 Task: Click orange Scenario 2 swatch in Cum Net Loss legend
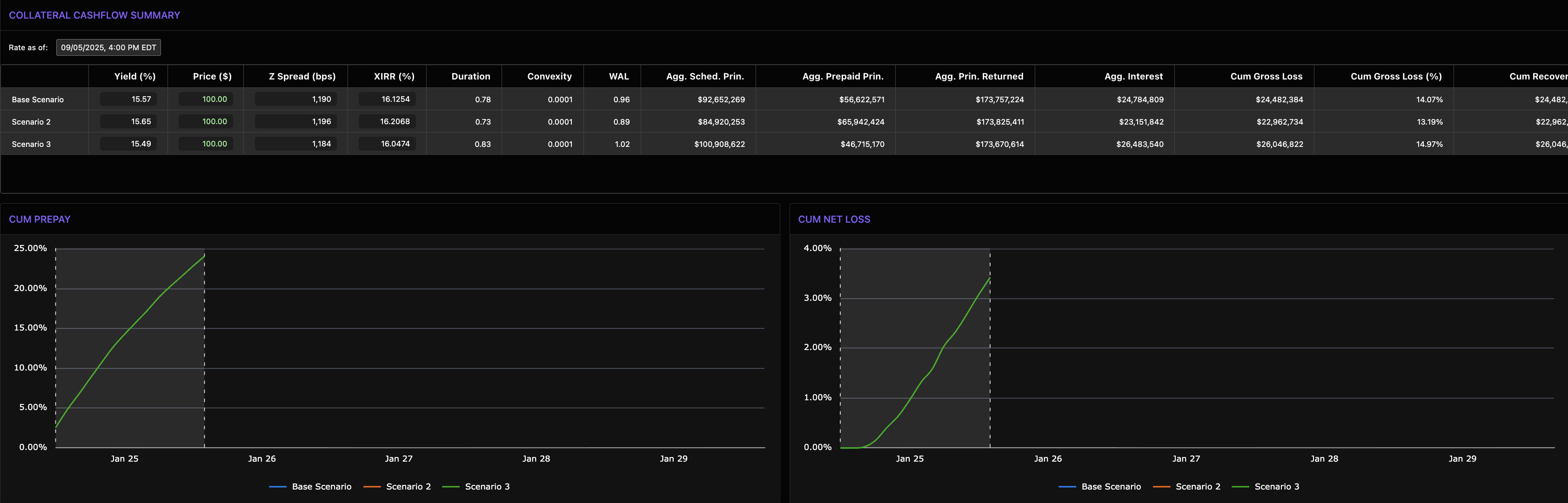point(1161,487)
